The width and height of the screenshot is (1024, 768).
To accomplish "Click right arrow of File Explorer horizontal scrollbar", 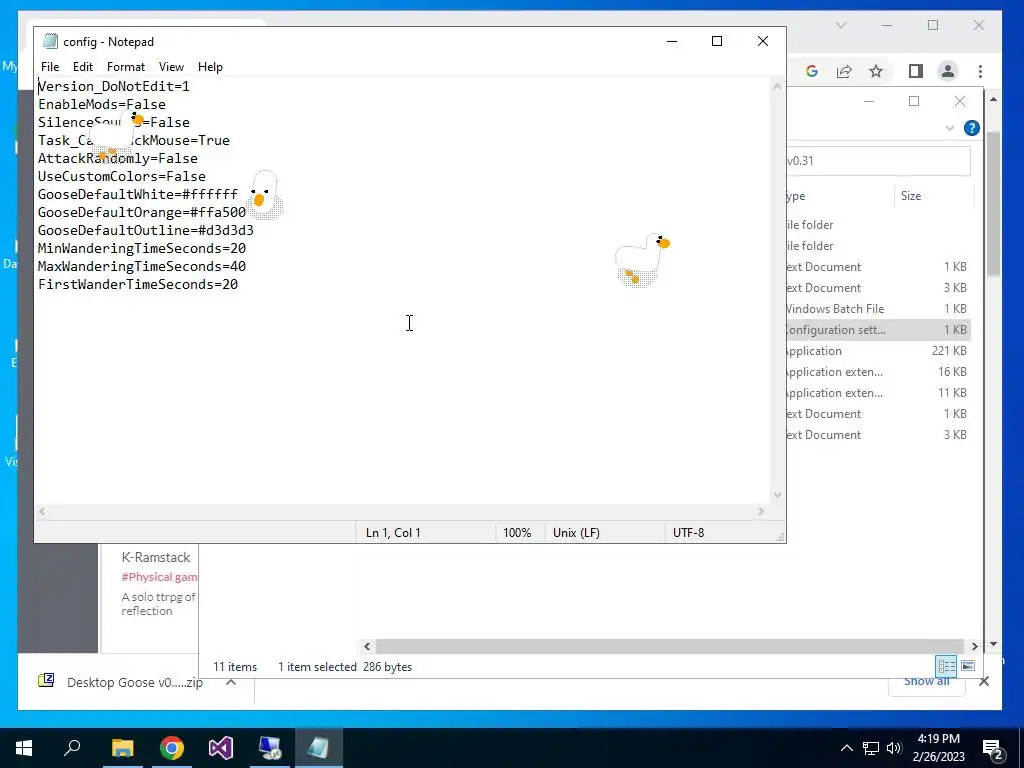I will [x=974, y=646].
